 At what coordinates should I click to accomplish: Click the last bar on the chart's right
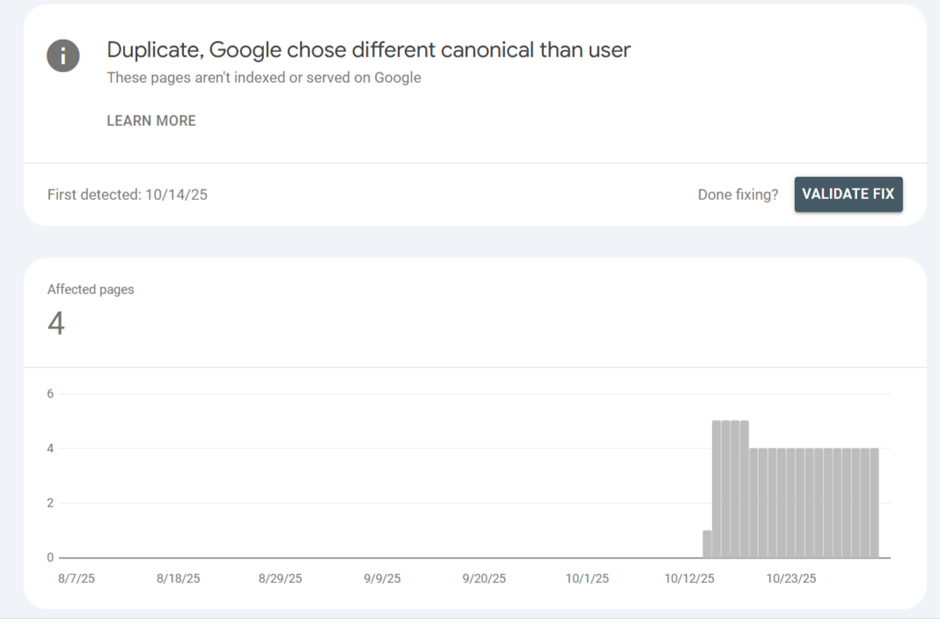click(874, 503)
